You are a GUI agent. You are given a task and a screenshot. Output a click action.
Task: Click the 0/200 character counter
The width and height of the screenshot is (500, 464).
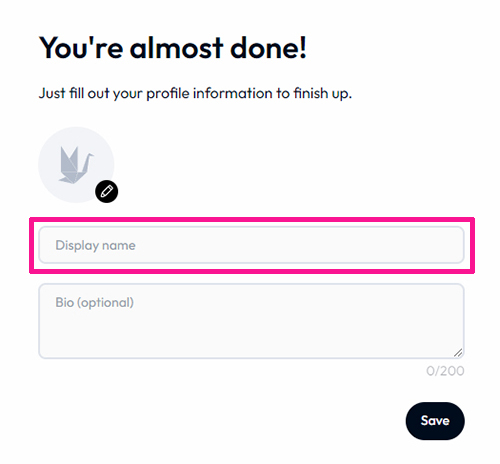pos(445,371)
